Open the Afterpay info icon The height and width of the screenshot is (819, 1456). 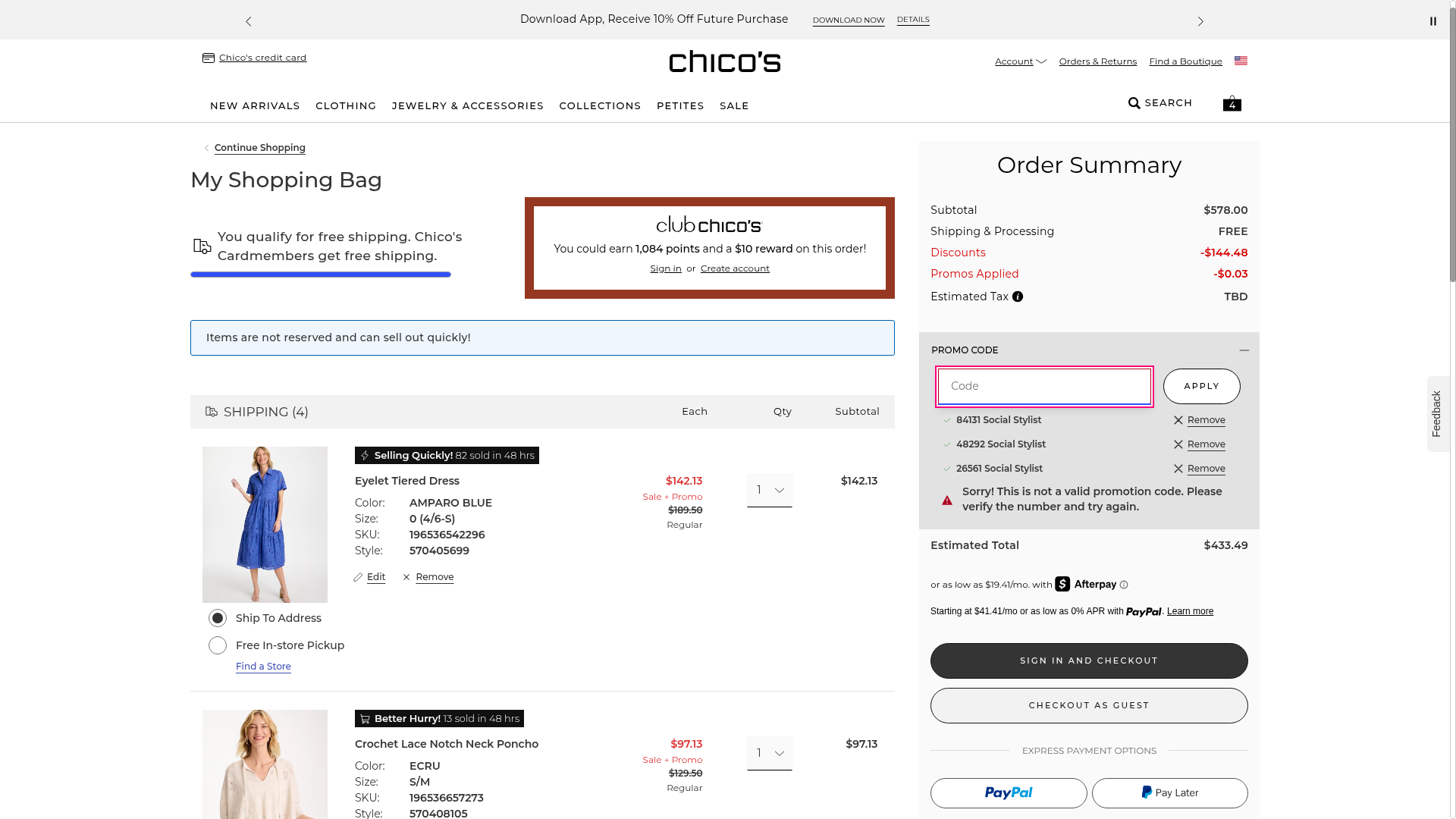pos(1124,585)
